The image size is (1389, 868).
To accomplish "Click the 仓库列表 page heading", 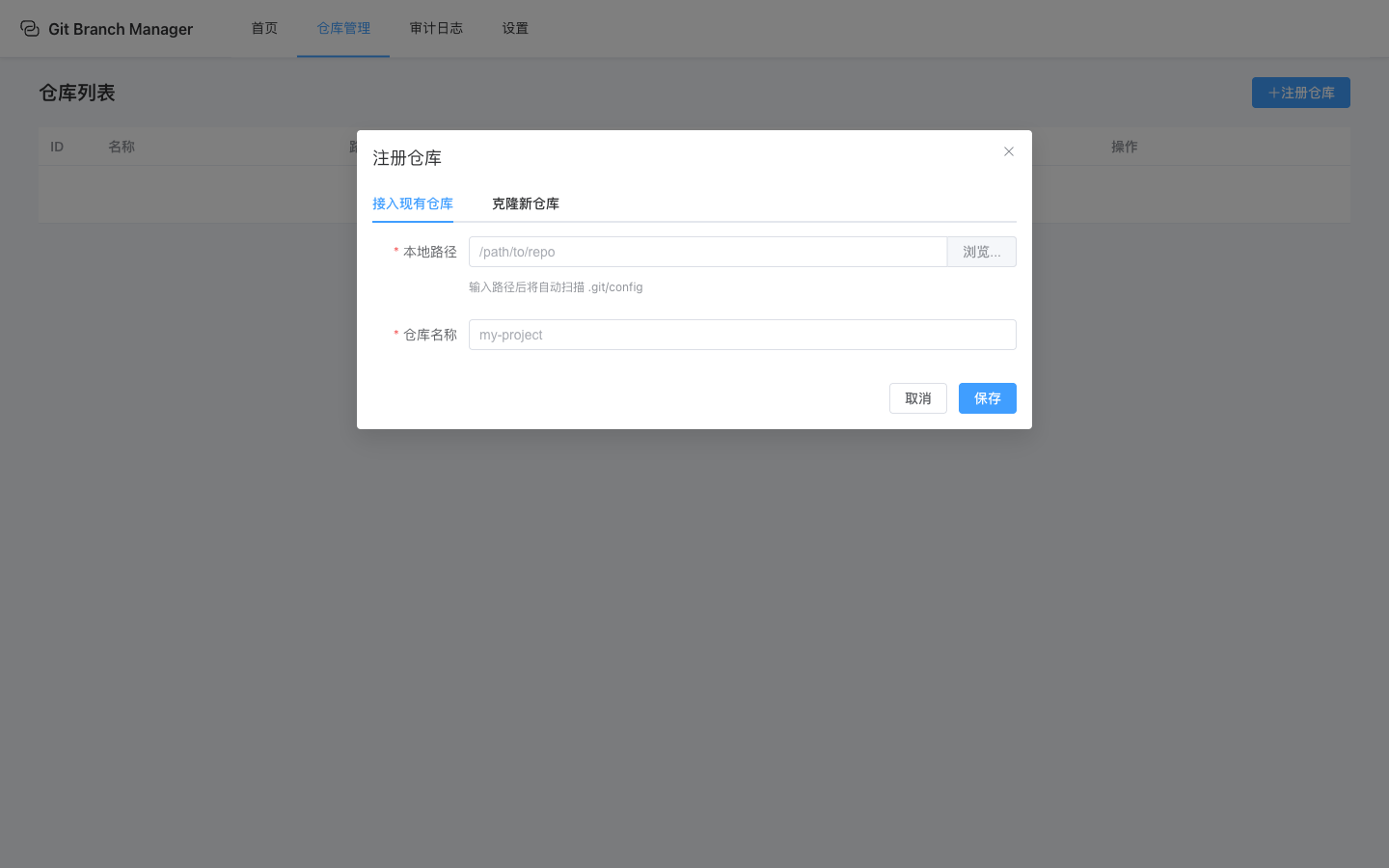I will (76, 93).
